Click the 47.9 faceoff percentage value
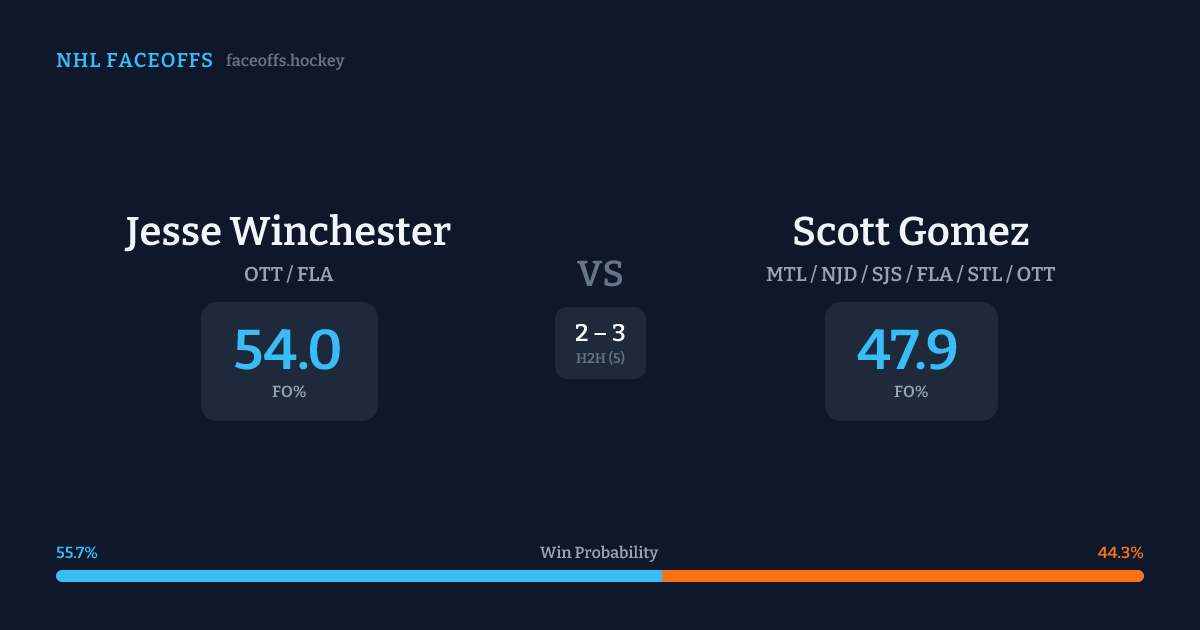The width and height of the screenshot is (1200, 630). coord(908,350)
